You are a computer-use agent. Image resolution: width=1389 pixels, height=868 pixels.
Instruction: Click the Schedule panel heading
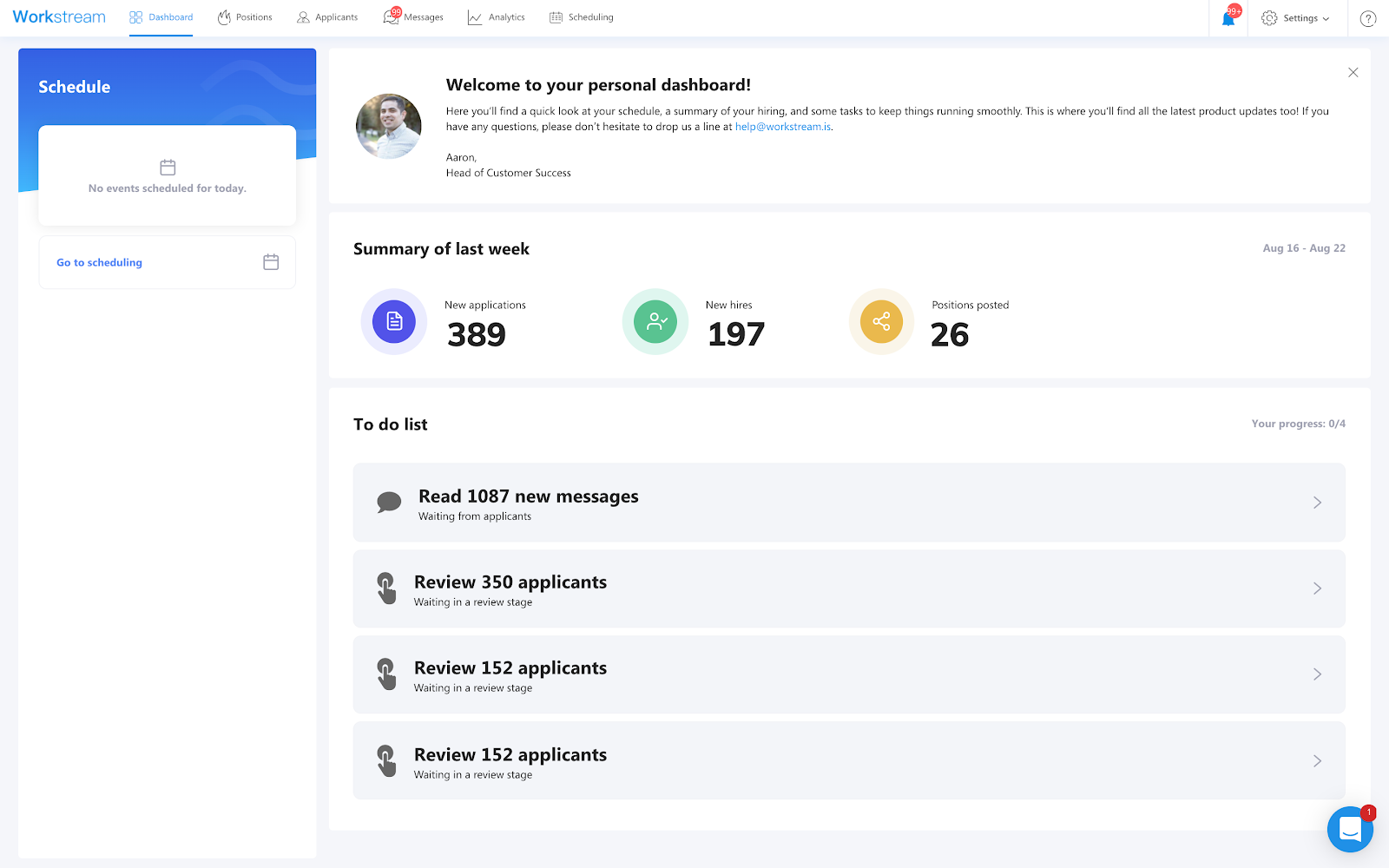(75, 87)
